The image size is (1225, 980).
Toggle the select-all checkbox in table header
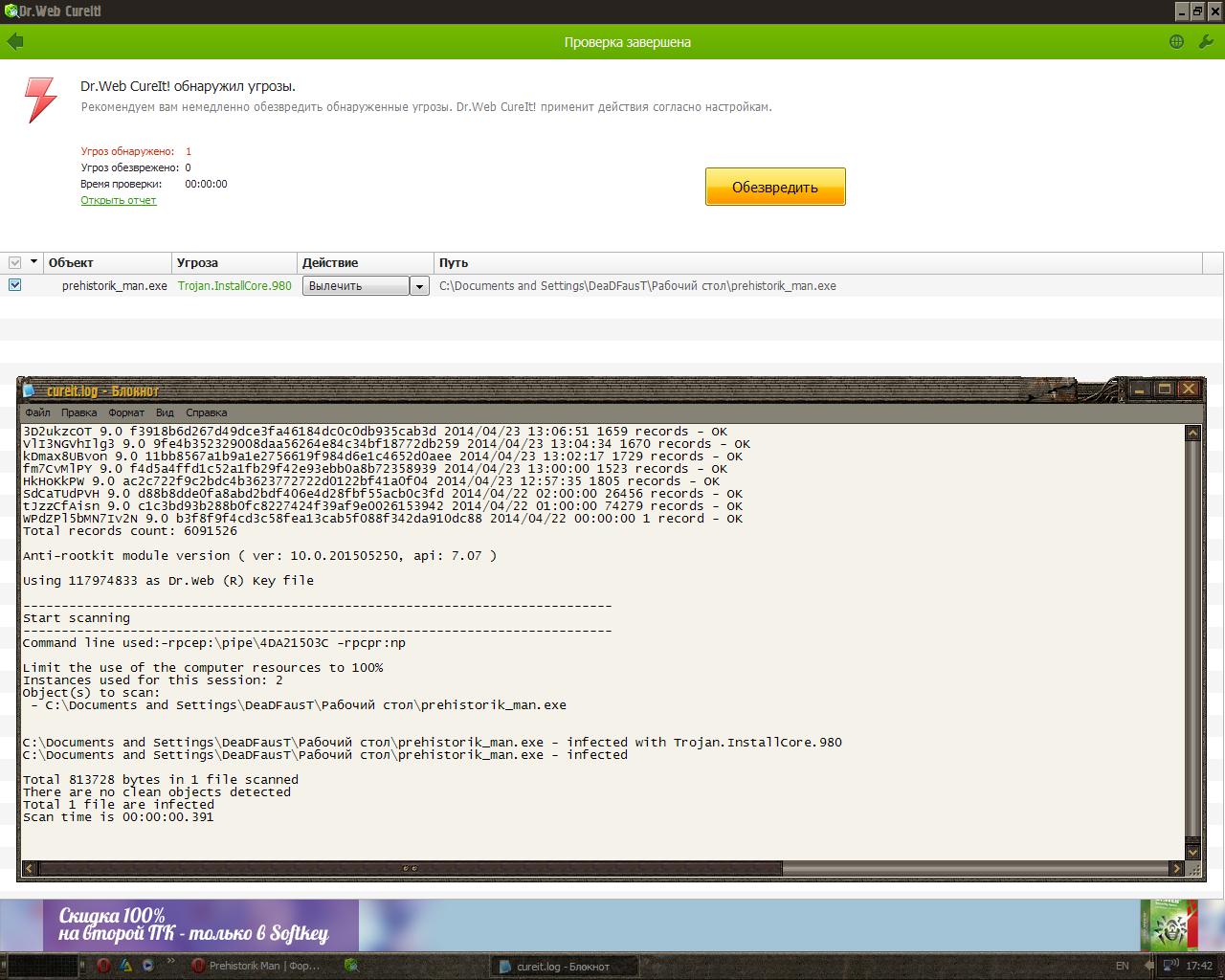click(x=14, y=262)
